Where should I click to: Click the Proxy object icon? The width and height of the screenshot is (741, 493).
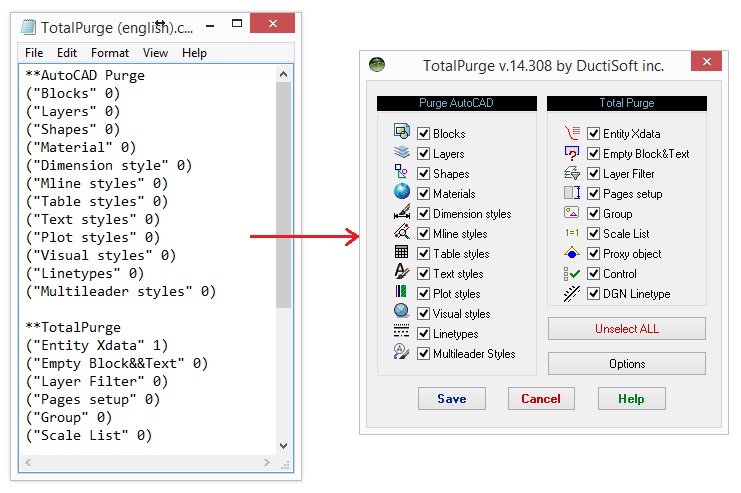click(x=572, y=253)
